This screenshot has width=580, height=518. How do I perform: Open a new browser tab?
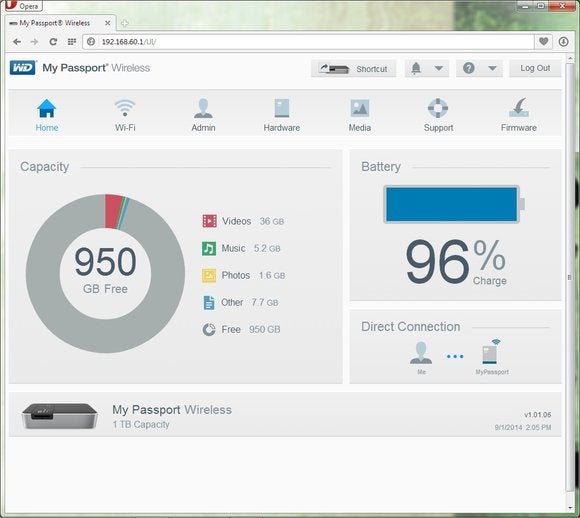[x=125, y=23]
